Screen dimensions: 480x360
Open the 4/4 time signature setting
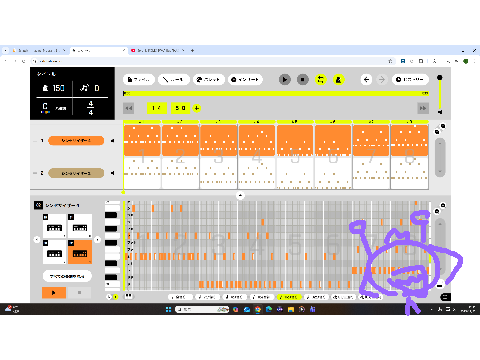tap(90, 108)
